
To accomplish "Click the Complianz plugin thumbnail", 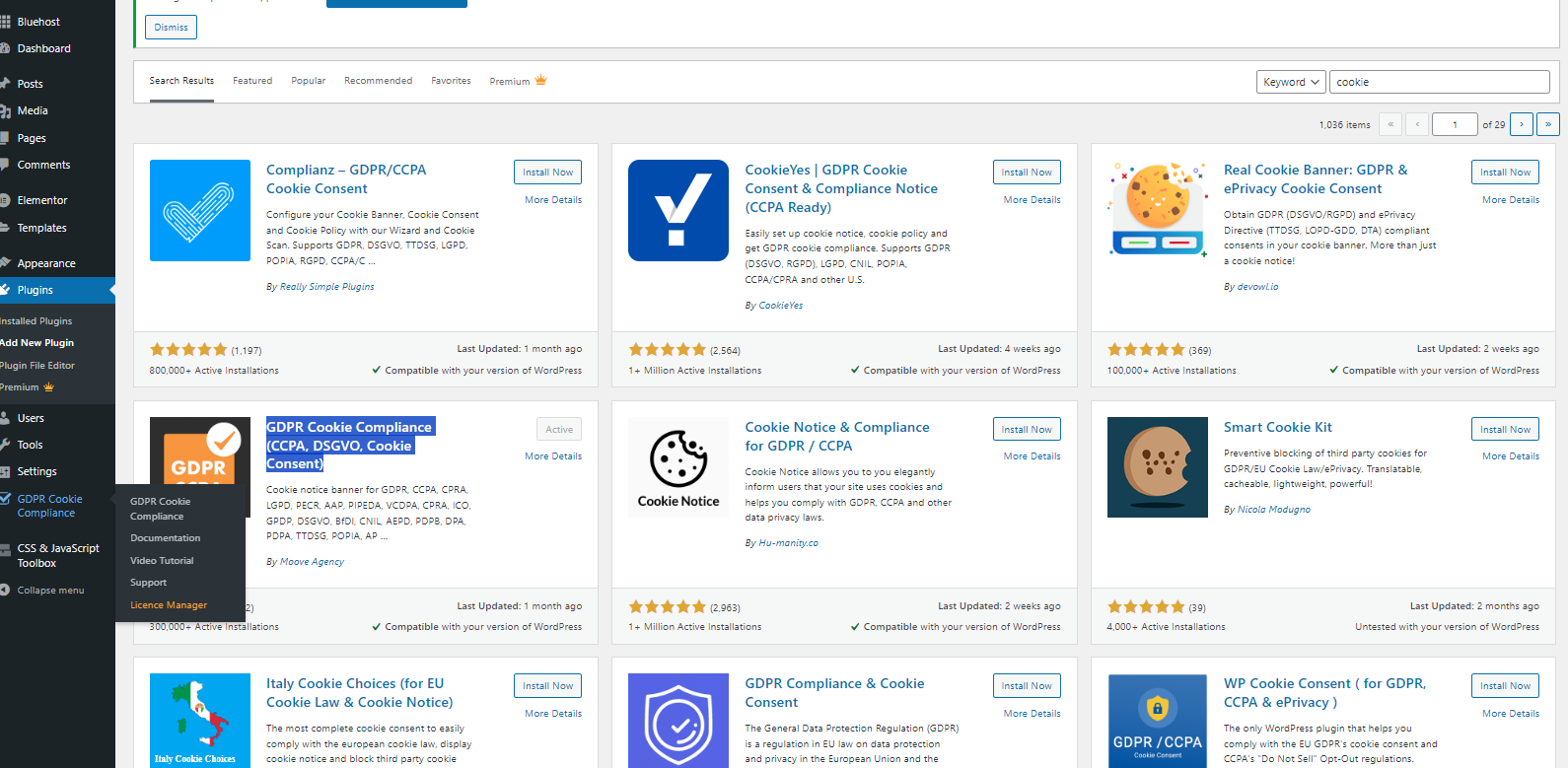I will pyautogui.click(x=200, y=210).
